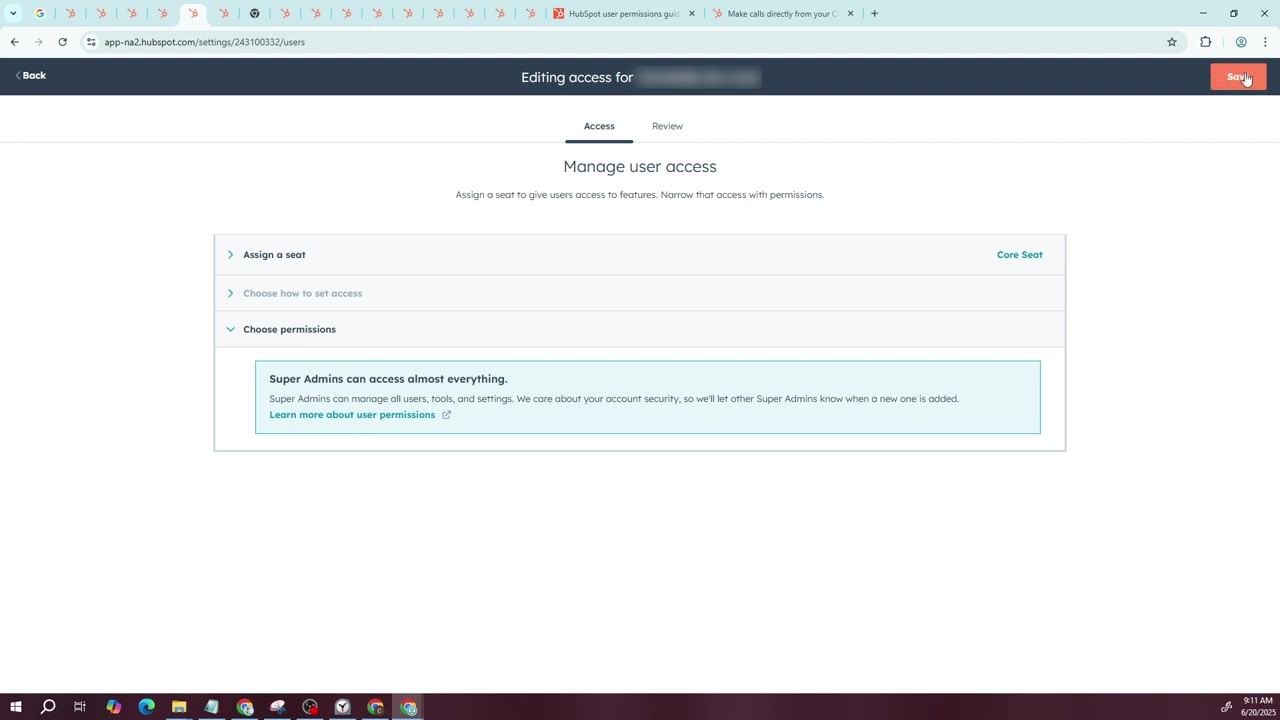Image resolution: width=1280 pixels, height=720 pixels.
Task: Switch to Make calls directly tab
Action: pos(783,14)
